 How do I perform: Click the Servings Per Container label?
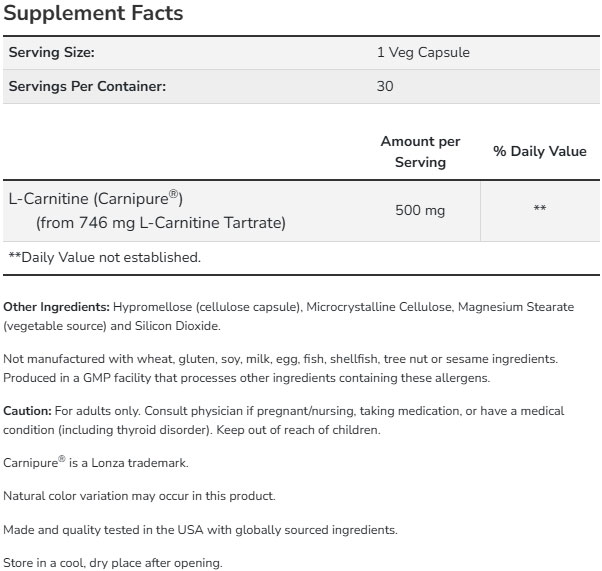(x=87, y=86)
